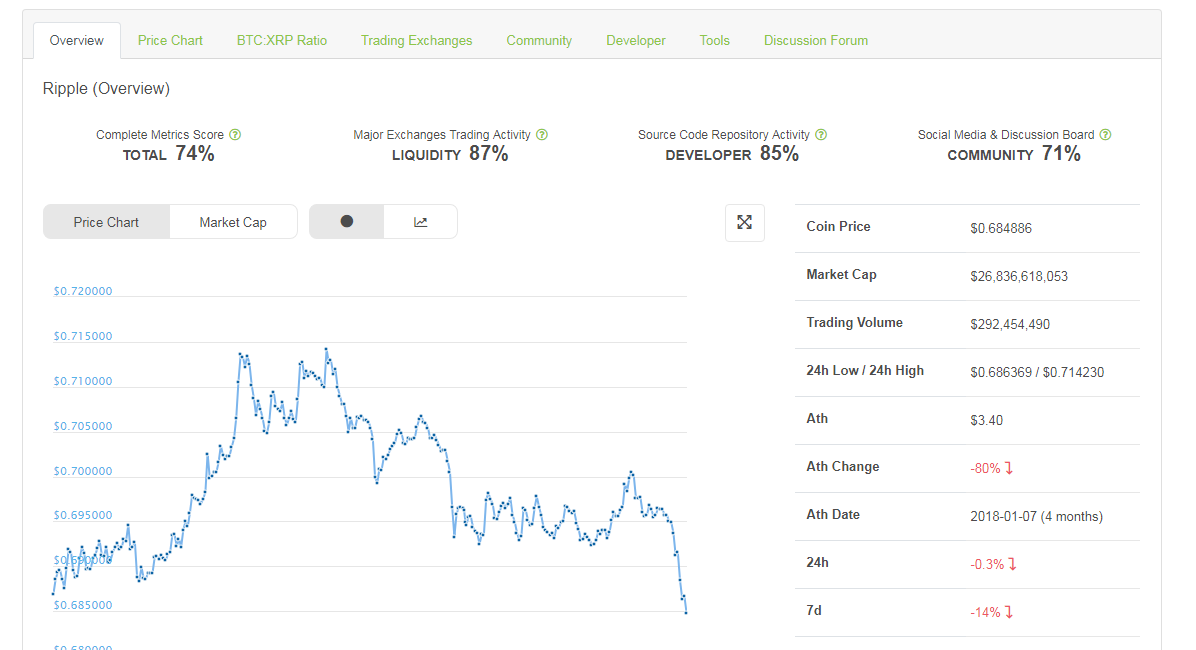Click the $0.700000 axis label
Viewport: 1196px width, 650px height.
tap(82, 471)
